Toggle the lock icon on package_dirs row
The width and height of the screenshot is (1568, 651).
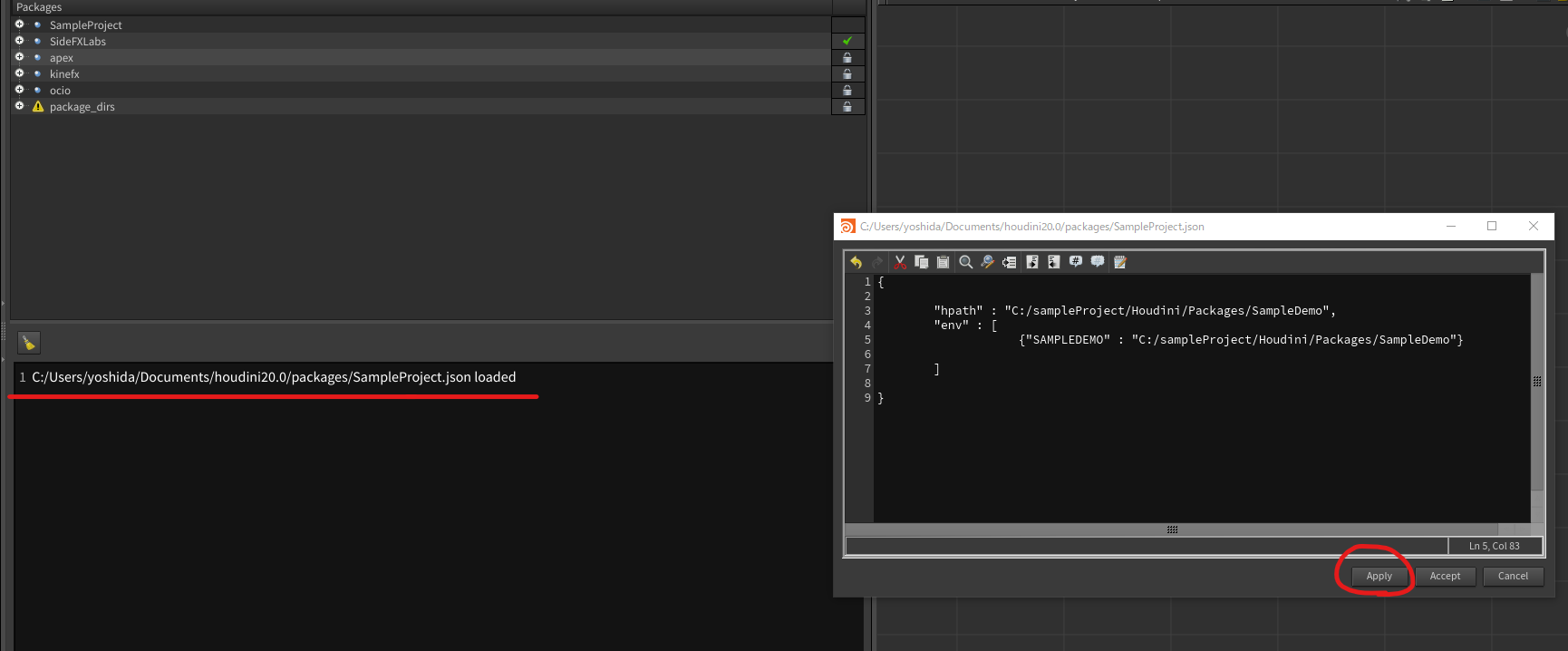(x=847, y=106)
